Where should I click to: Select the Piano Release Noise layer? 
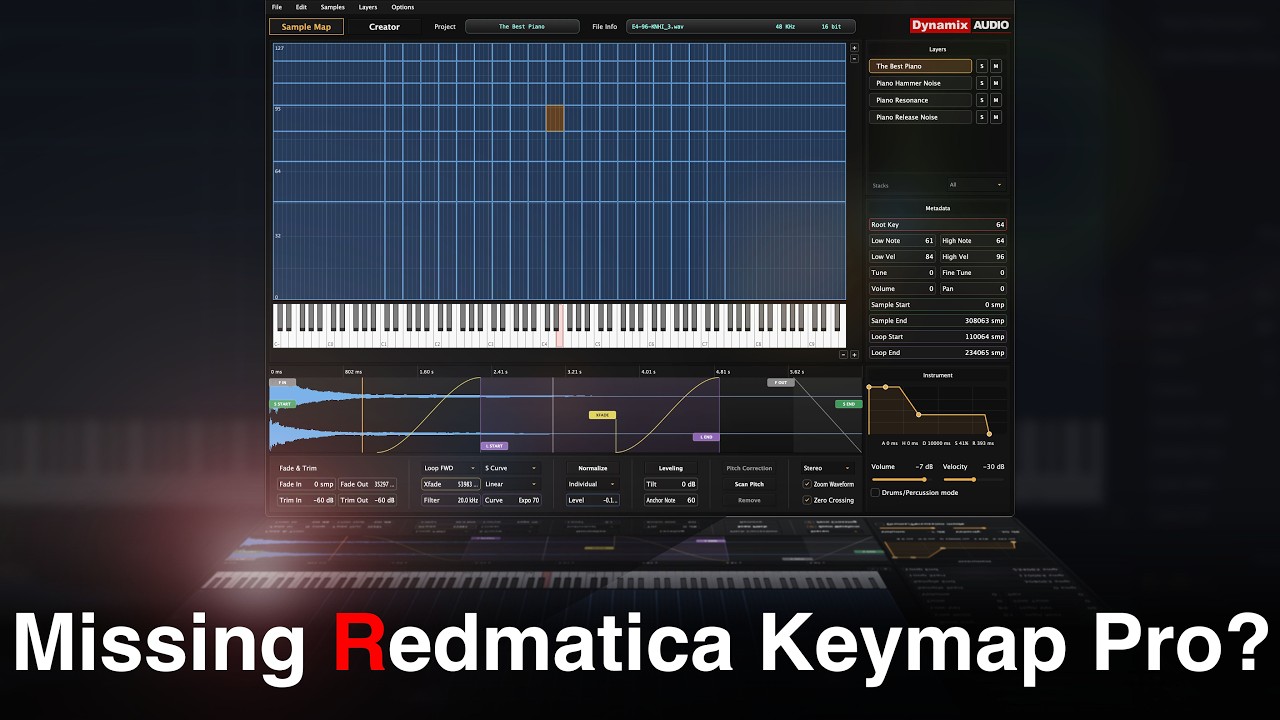click(920, 117)
